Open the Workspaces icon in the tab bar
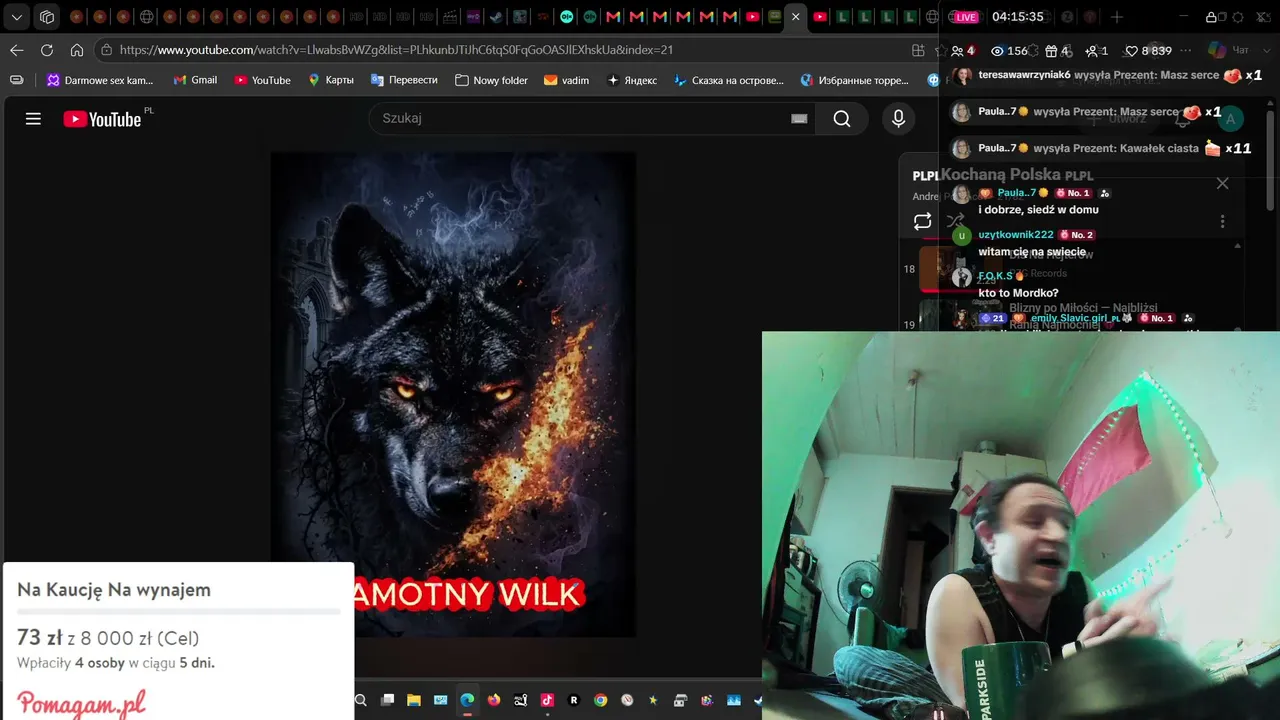Viewport: 1280px width, 720px height. pyautogui.click(x=47, y=17)
